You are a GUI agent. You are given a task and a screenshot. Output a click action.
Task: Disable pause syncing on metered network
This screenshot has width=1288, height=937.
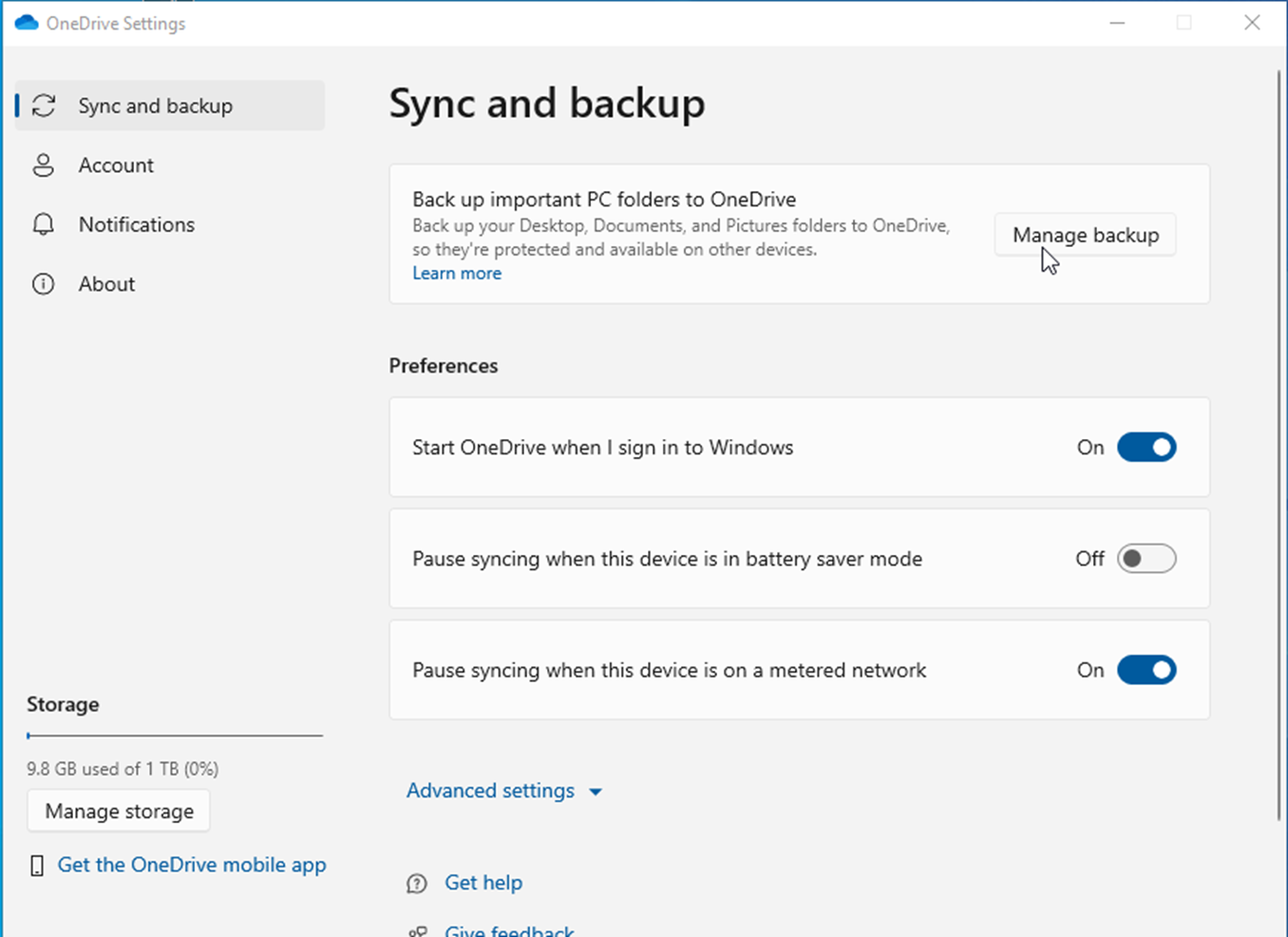click(1146, 670)
